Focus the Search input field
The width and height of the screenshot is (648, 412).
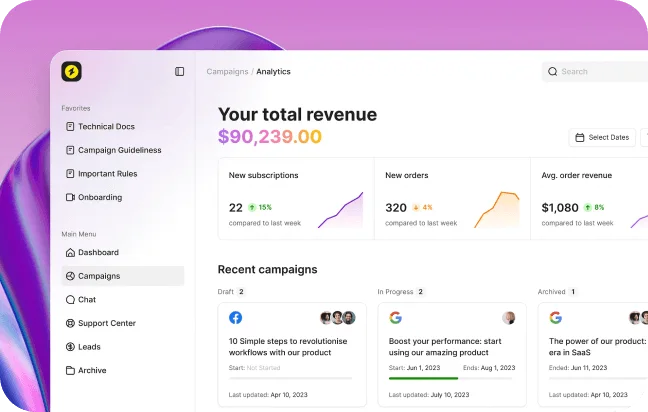pos(595,71)
